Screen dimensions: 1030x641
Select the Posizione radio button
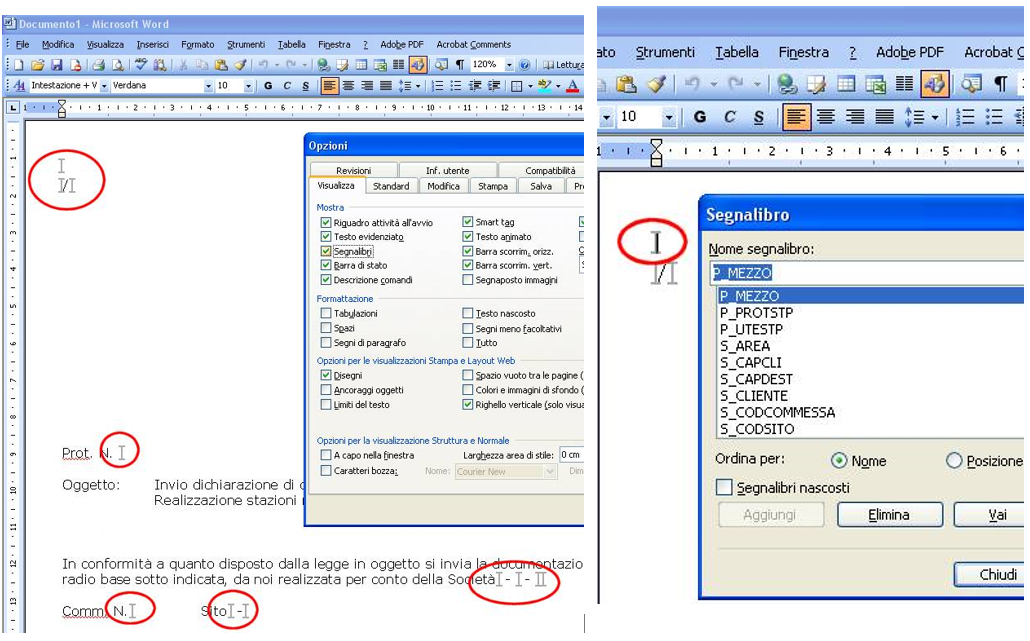pyautogui.click(x=954, y=461)
